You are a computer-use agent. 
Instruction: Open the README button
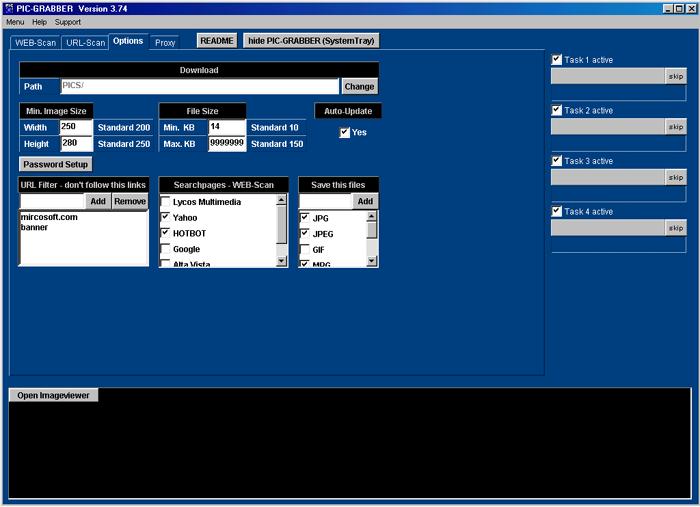coord(217,41)
